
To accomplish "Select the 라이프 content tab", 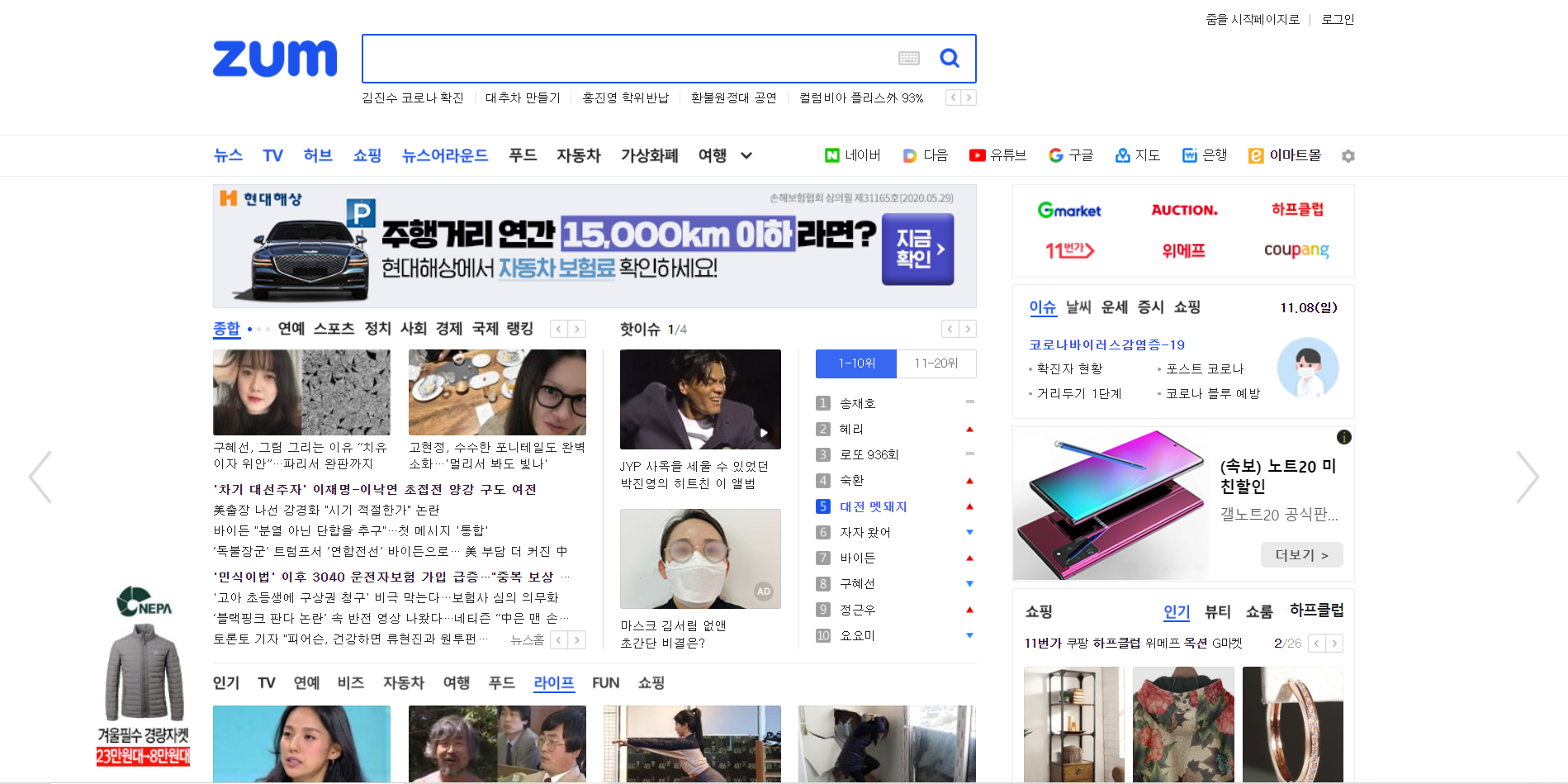I will 554,682.
